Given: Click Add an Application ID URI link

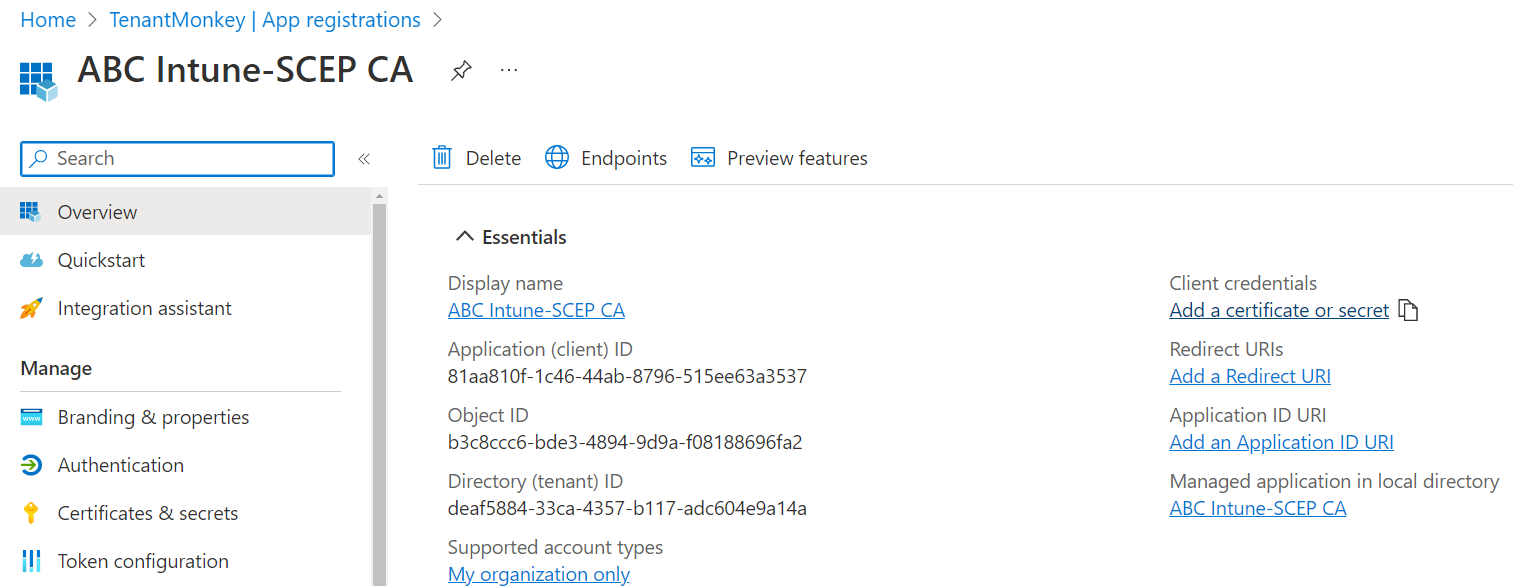Looking at the screenshot, I should pos(1281,442).
